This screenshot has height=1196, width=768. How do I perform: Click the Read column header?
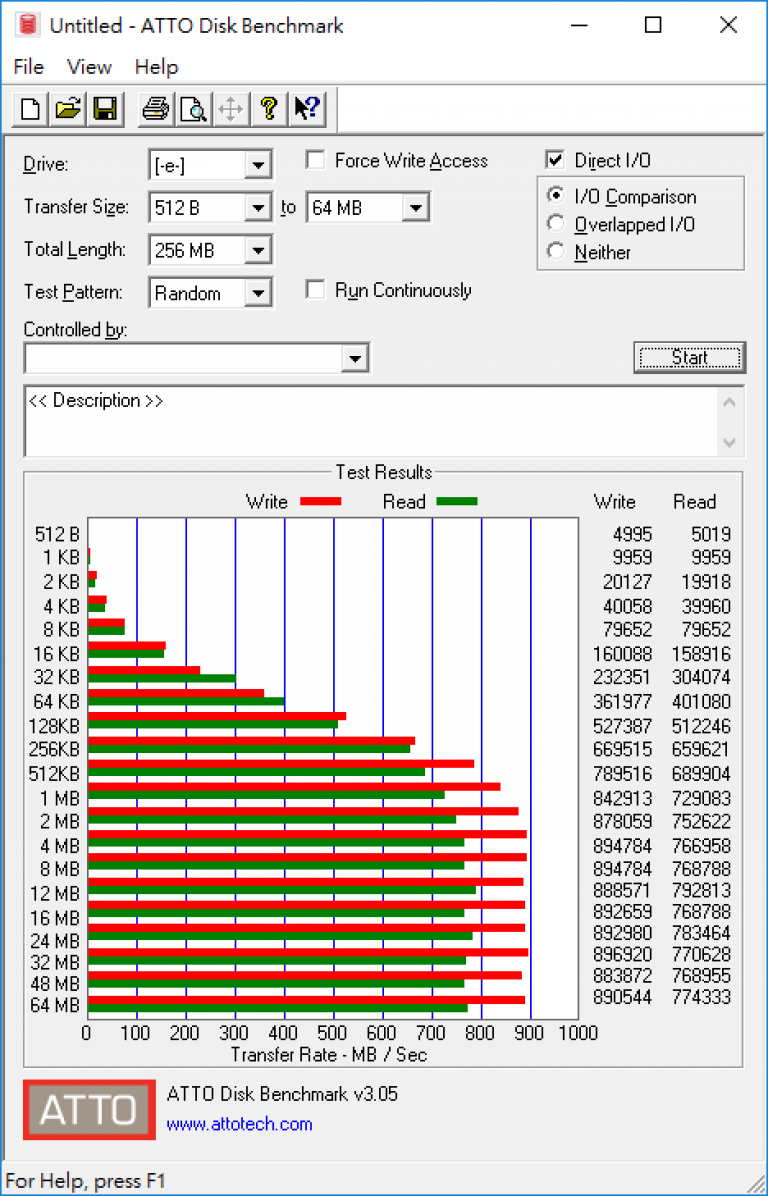coord(695,502)
